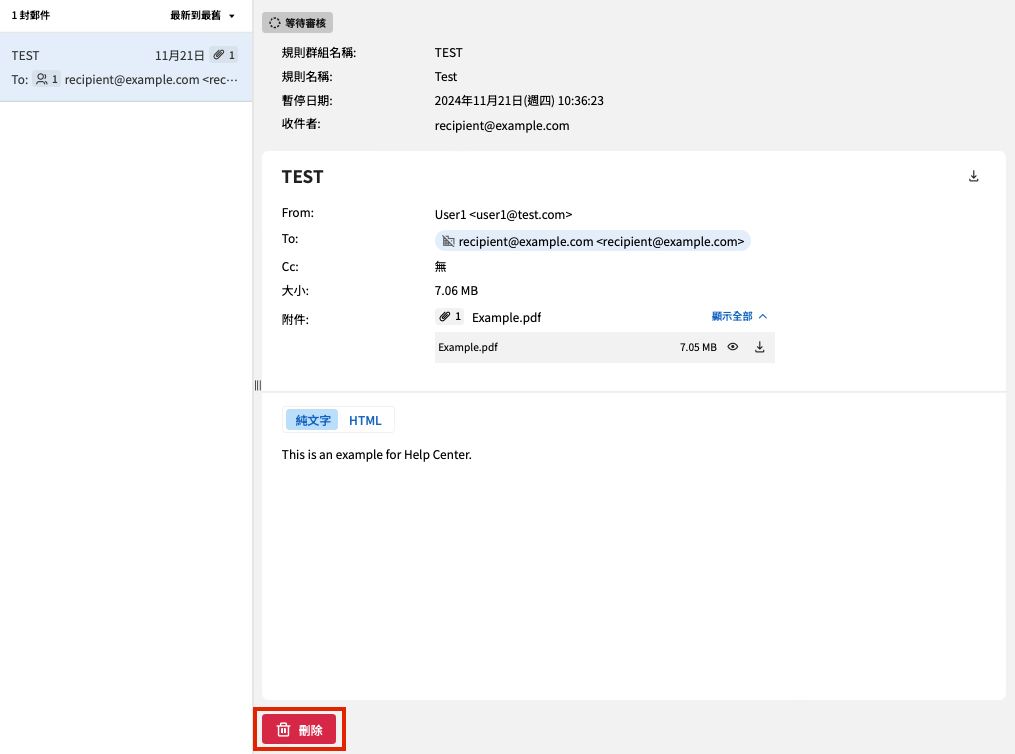
Task: Select the TEST email in the list
Action: pos(125,67)
